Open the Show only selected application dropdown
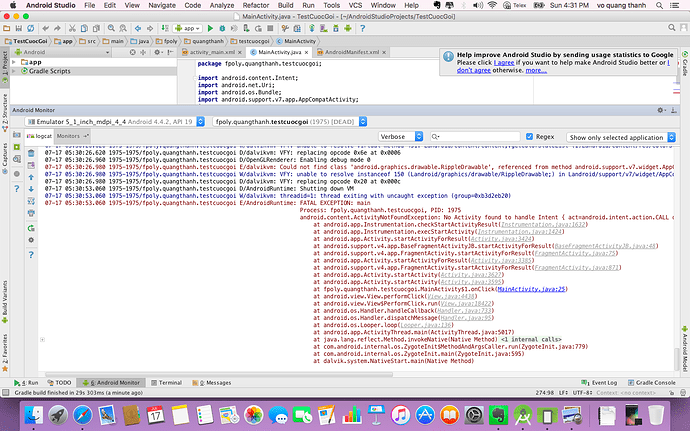The width and height of the screenshot is (690, 431). pyautogui.click(x=621, y=137)
